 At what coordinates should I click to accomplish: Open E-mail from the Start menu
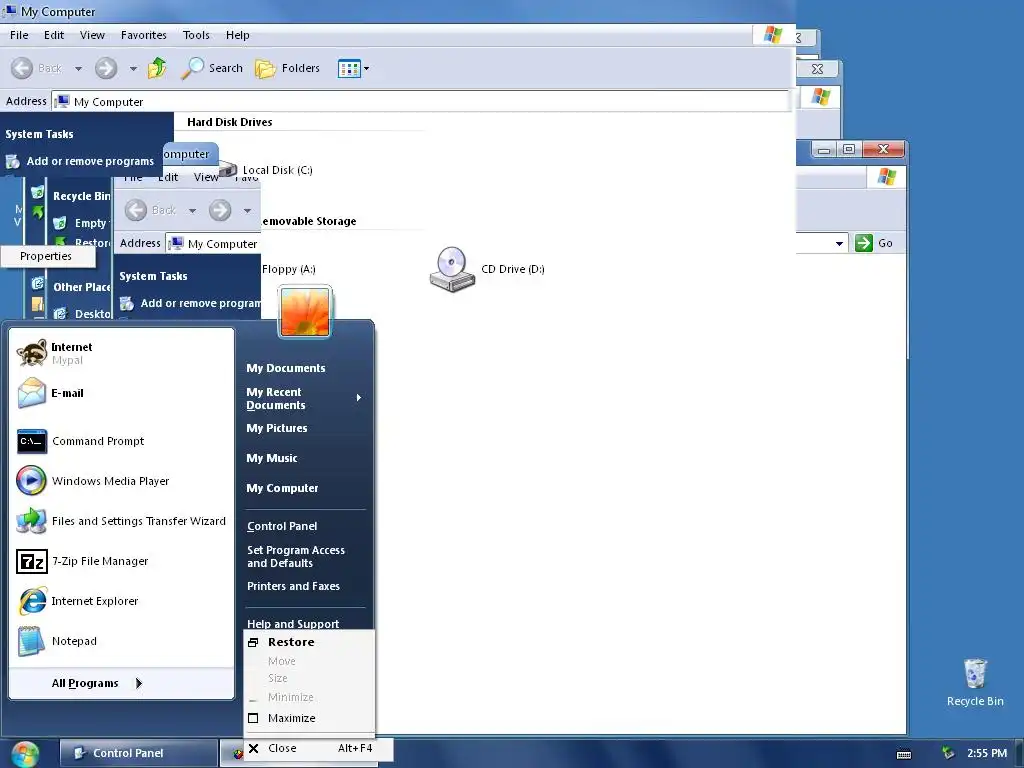[x=121, y=393]
